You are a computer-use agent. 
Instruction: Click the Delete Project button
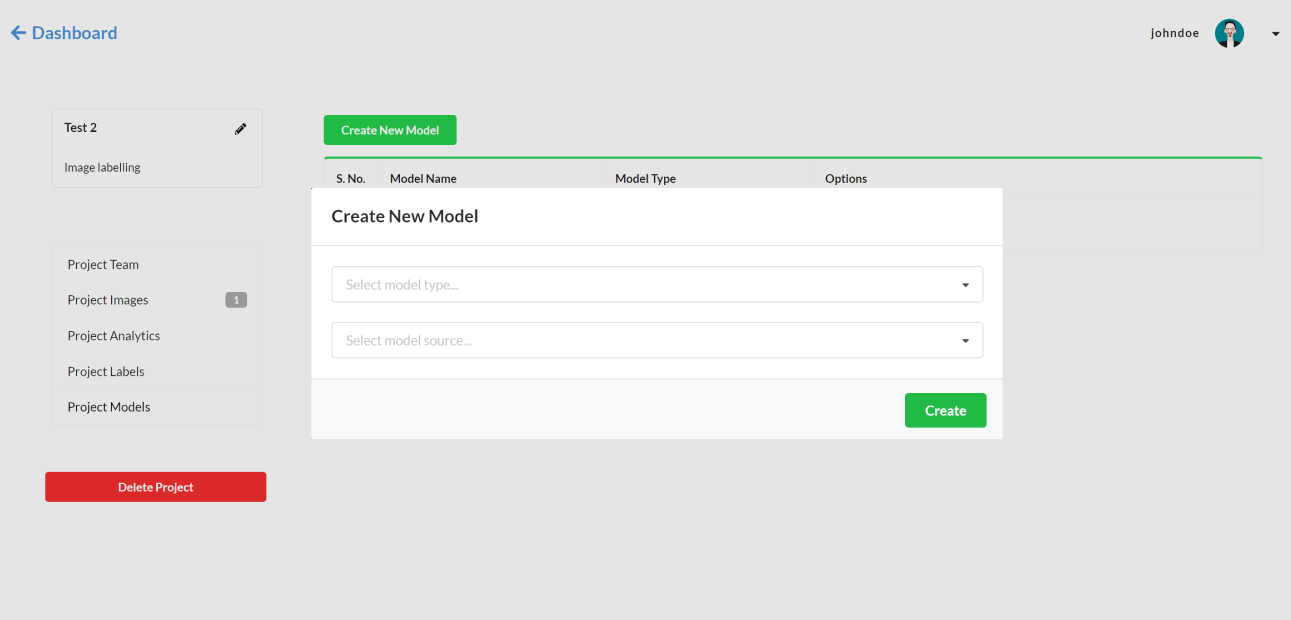click(155, 487)
